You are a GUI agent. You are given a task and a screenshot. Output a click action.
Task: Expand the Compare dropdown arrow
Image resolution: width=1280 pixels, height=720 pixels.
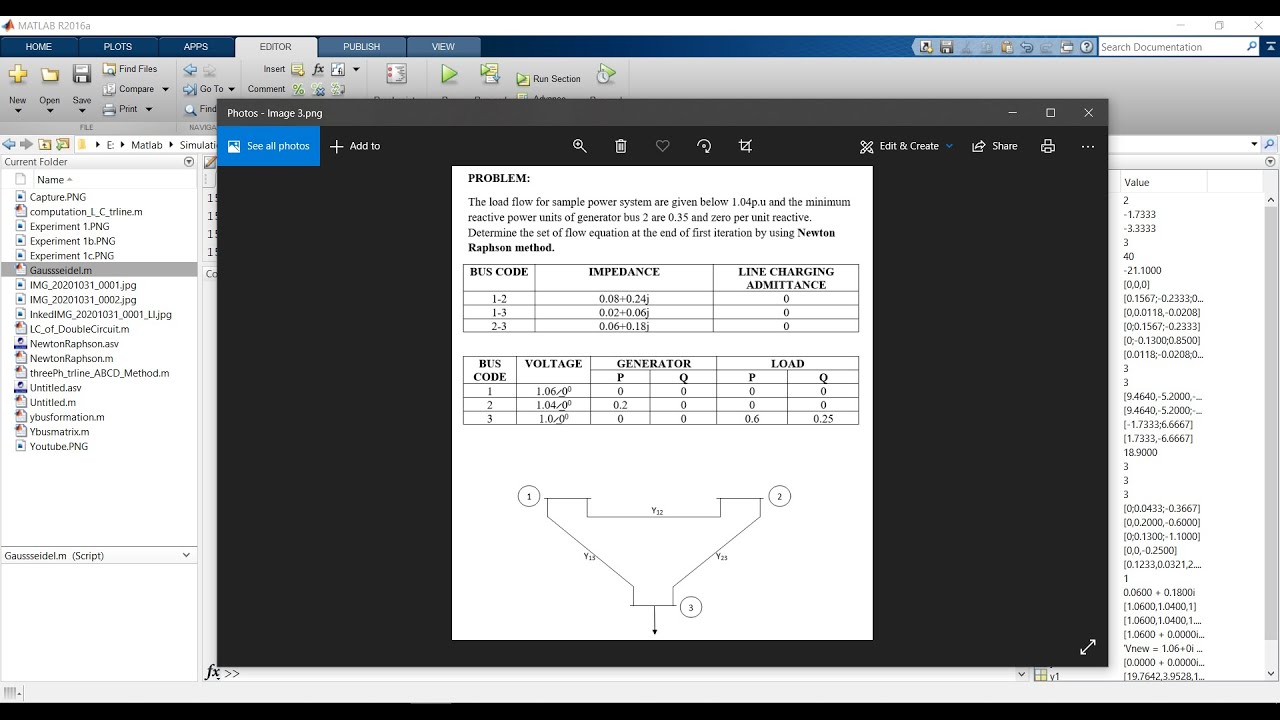(x=165, y=89)
